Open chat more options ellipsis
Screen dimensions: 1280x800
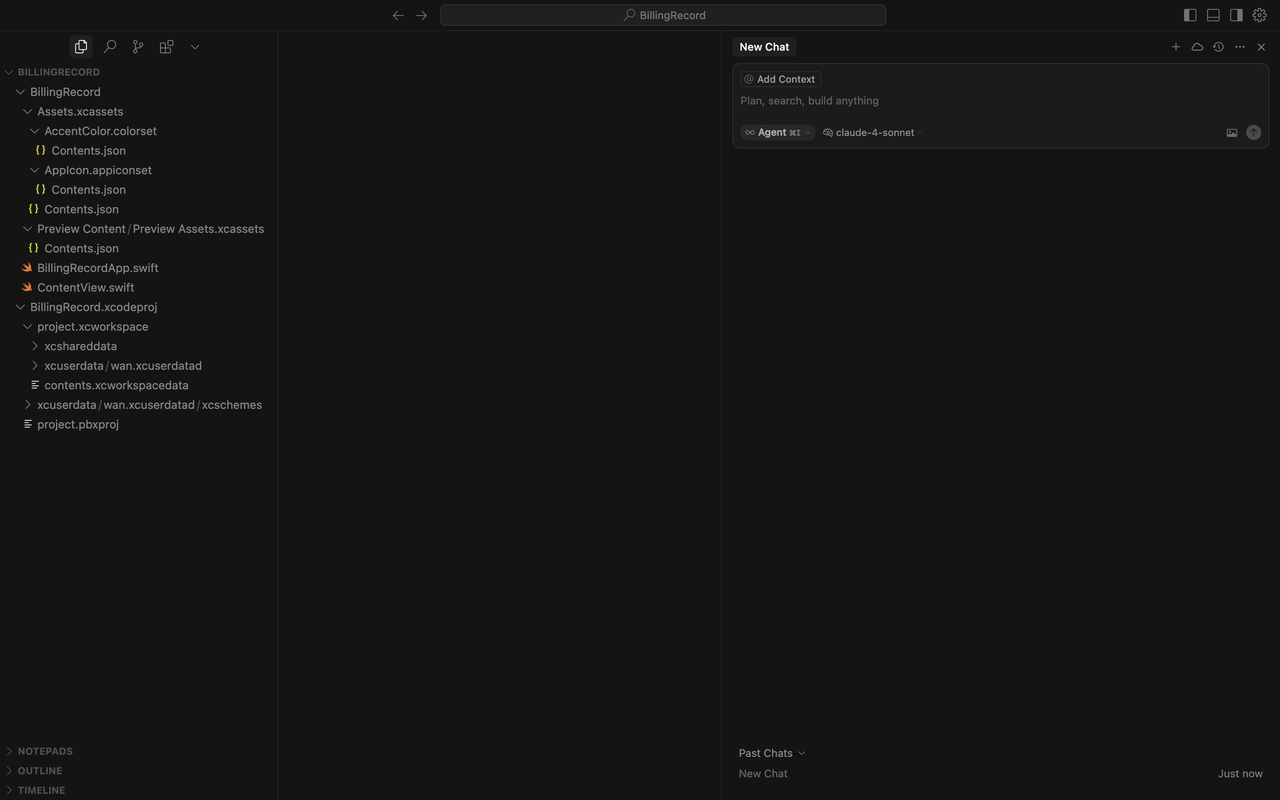coord(1240,47)
